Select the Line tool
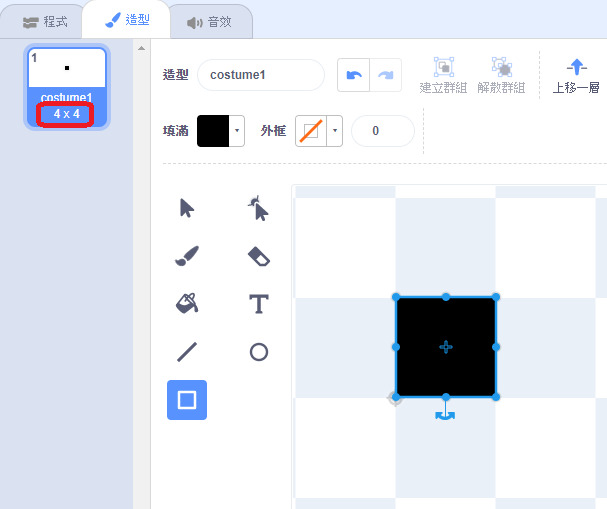The image size is (607, 509). (187, 352)
